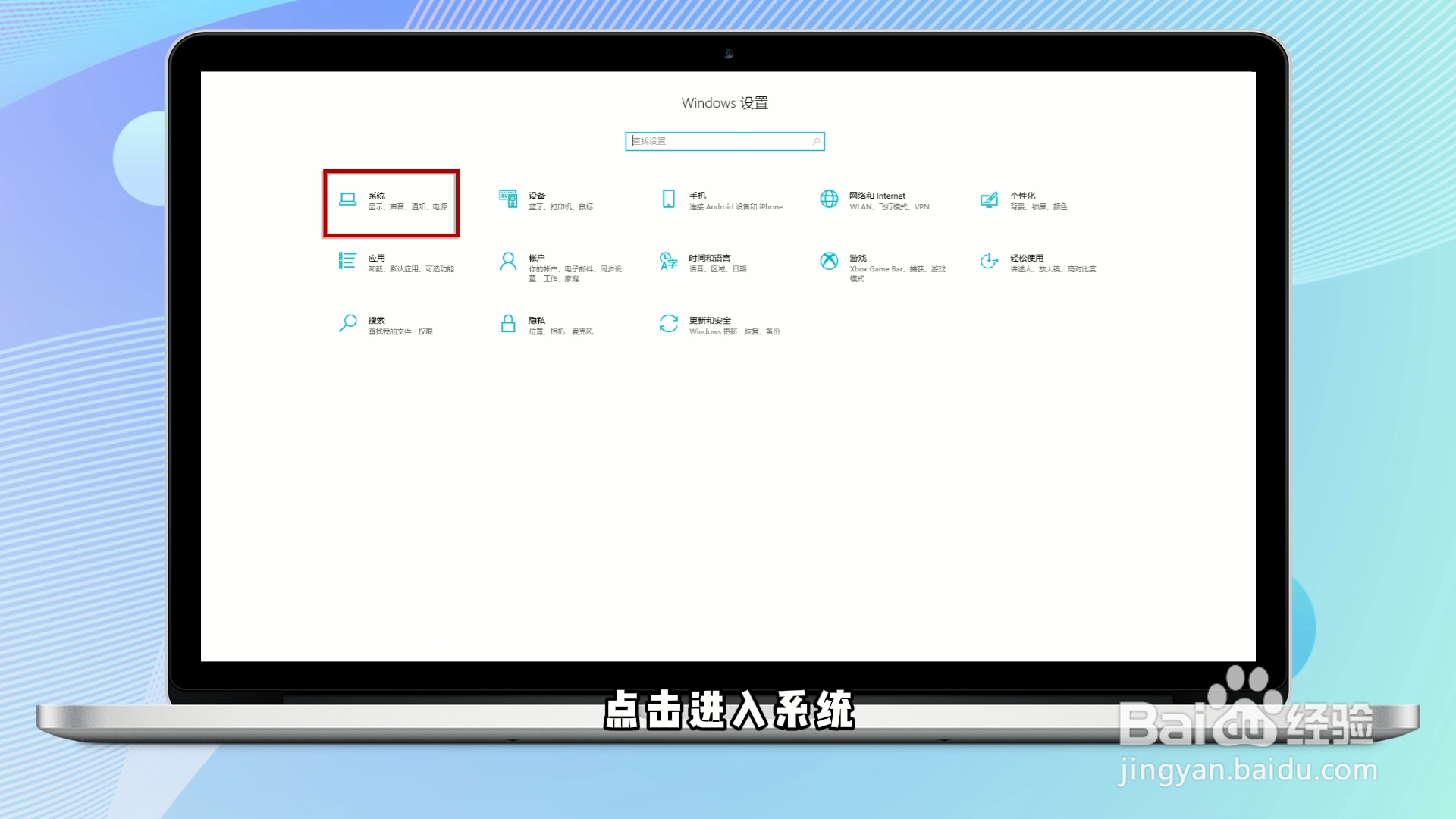Click description 卸载、默认应用、可选功能
Viewport: 1456px width, 819px height.
pos(412,269)
